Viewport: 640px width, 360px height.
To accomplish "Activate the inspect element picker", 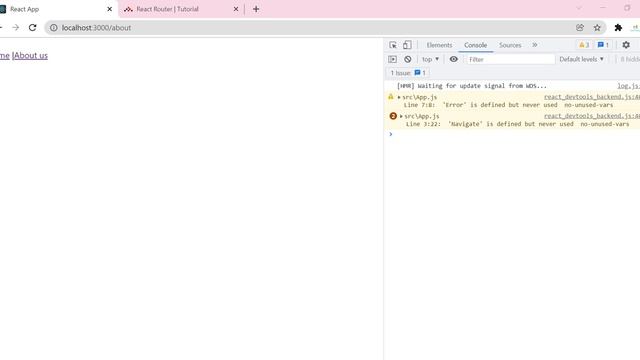I will click(x=393, y=45).
